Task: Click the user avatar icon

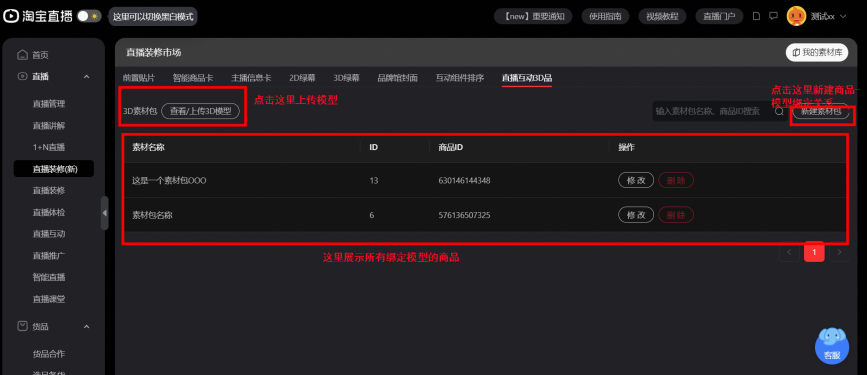Action: [796, 16]
